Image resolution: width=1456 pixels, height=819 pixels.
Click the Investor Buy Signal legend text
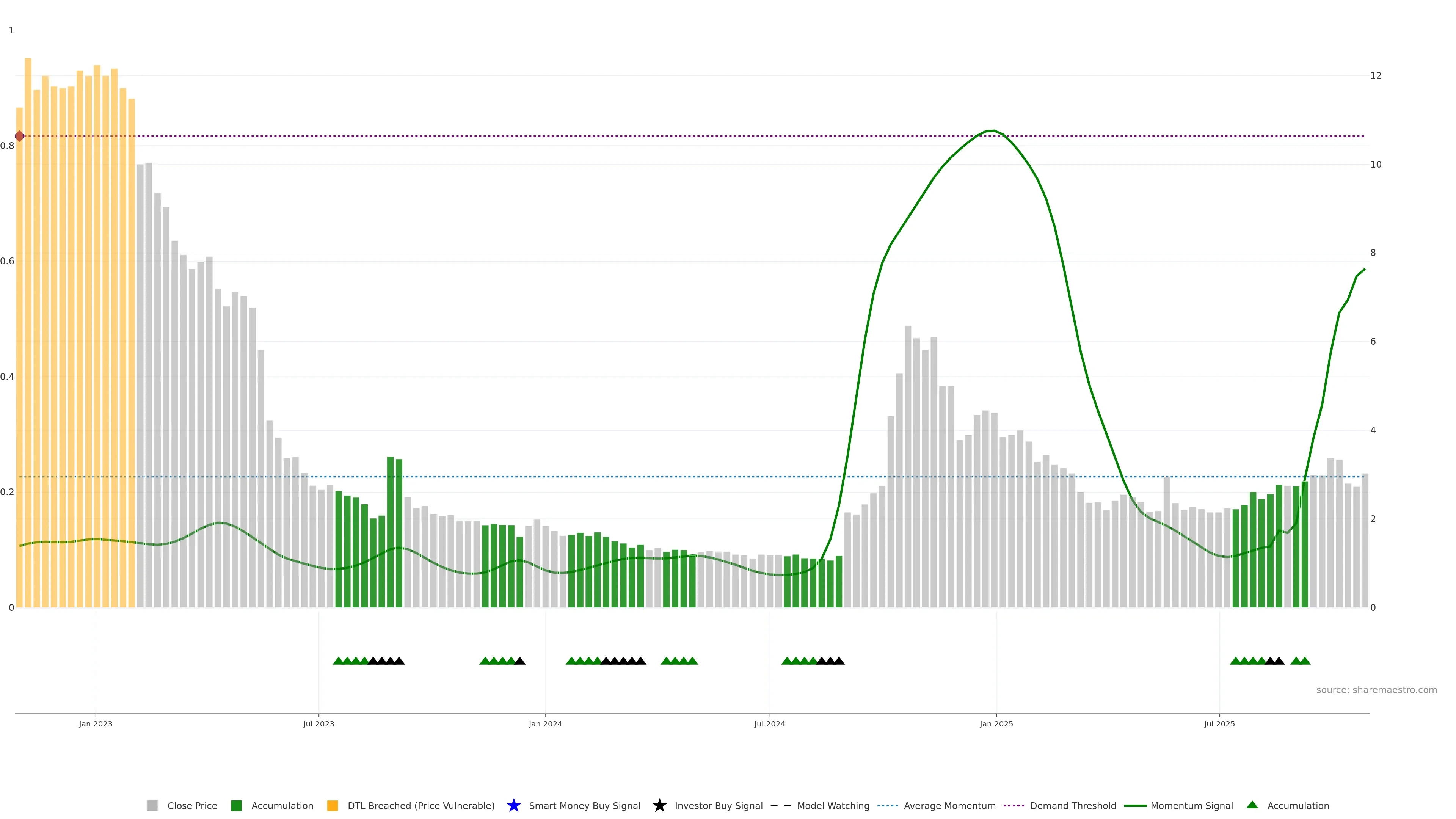(719, 805)
